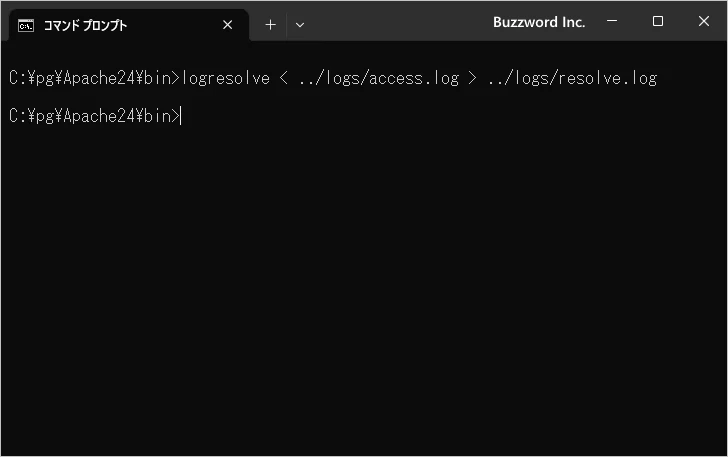Click the empty title bar area left of Buzzword Inc.

tap(400, 22)
